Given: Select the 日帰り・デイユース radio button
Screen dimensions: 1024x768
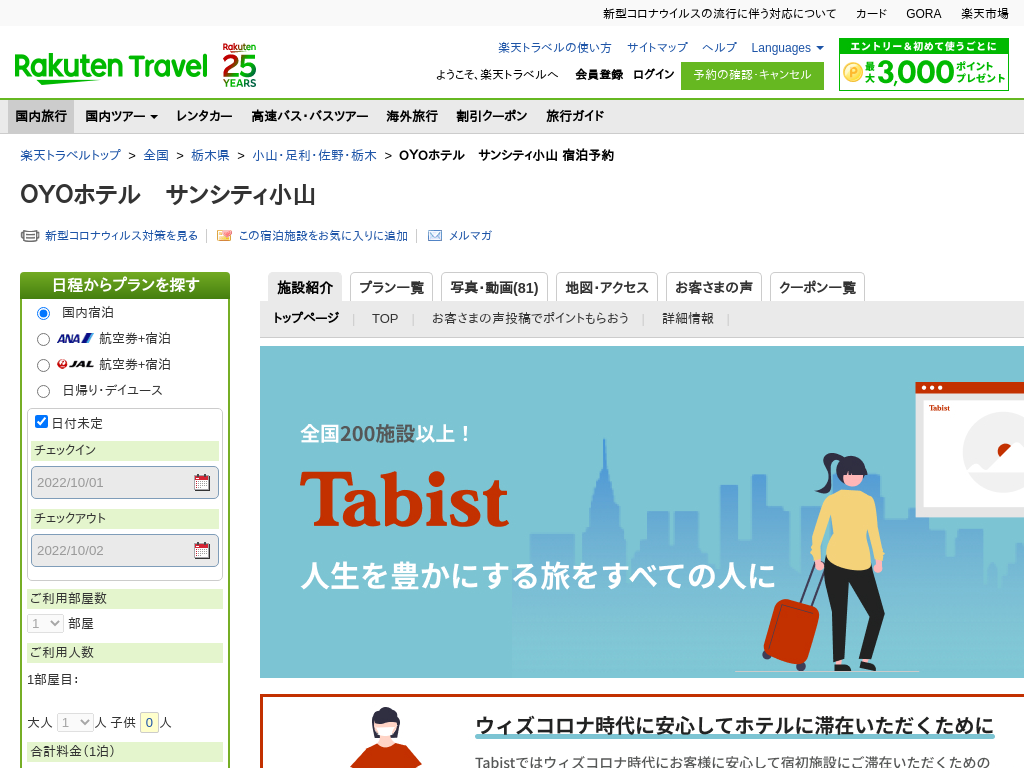Looking at the screenshot, I should click(43, 391).
